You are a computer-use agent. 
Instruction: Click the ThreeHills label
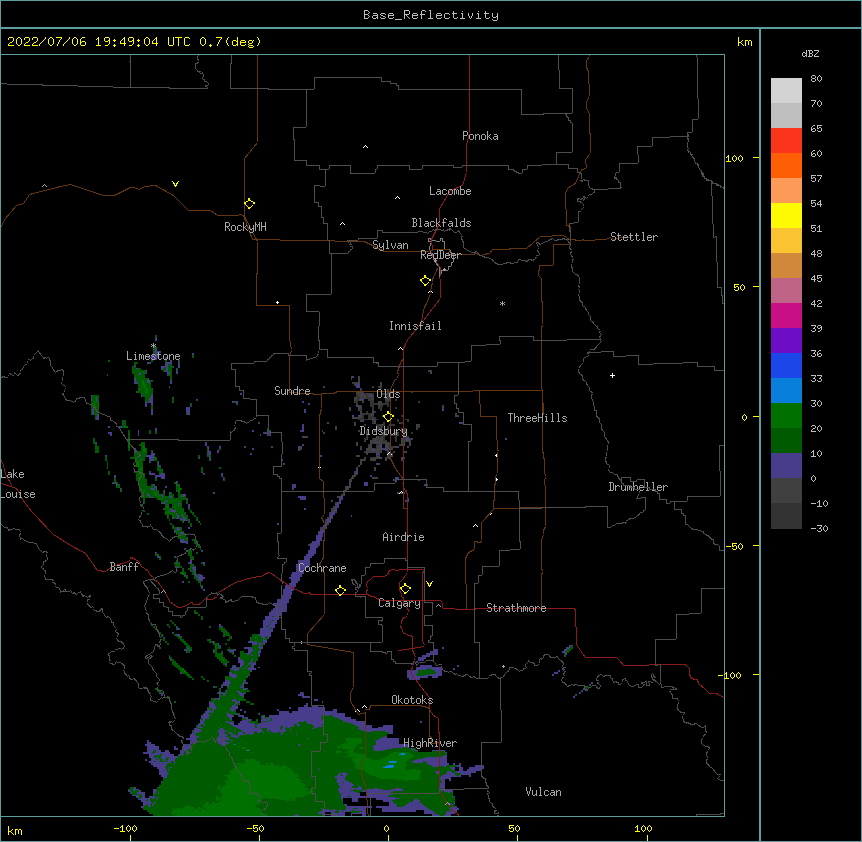pos(537,418)
